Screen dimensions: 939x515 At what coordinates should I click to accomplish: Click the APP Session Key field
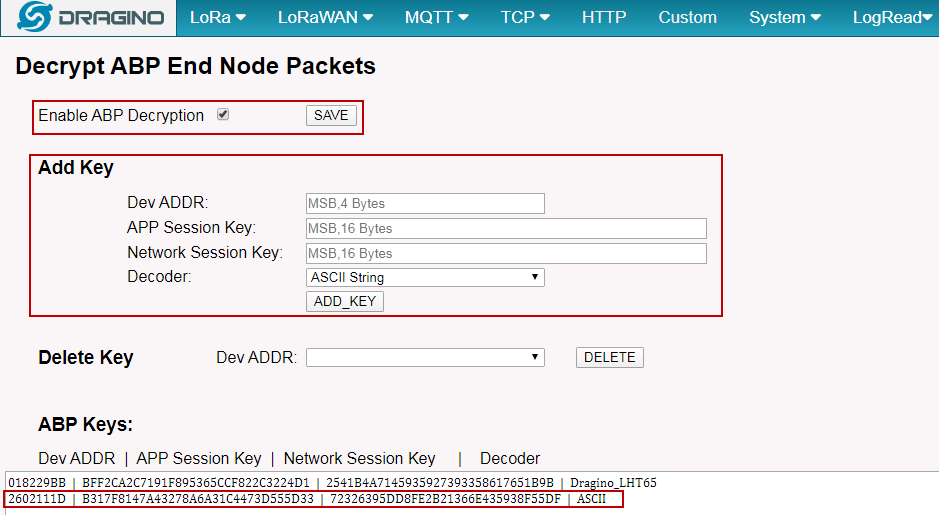(x=506, y=229)
